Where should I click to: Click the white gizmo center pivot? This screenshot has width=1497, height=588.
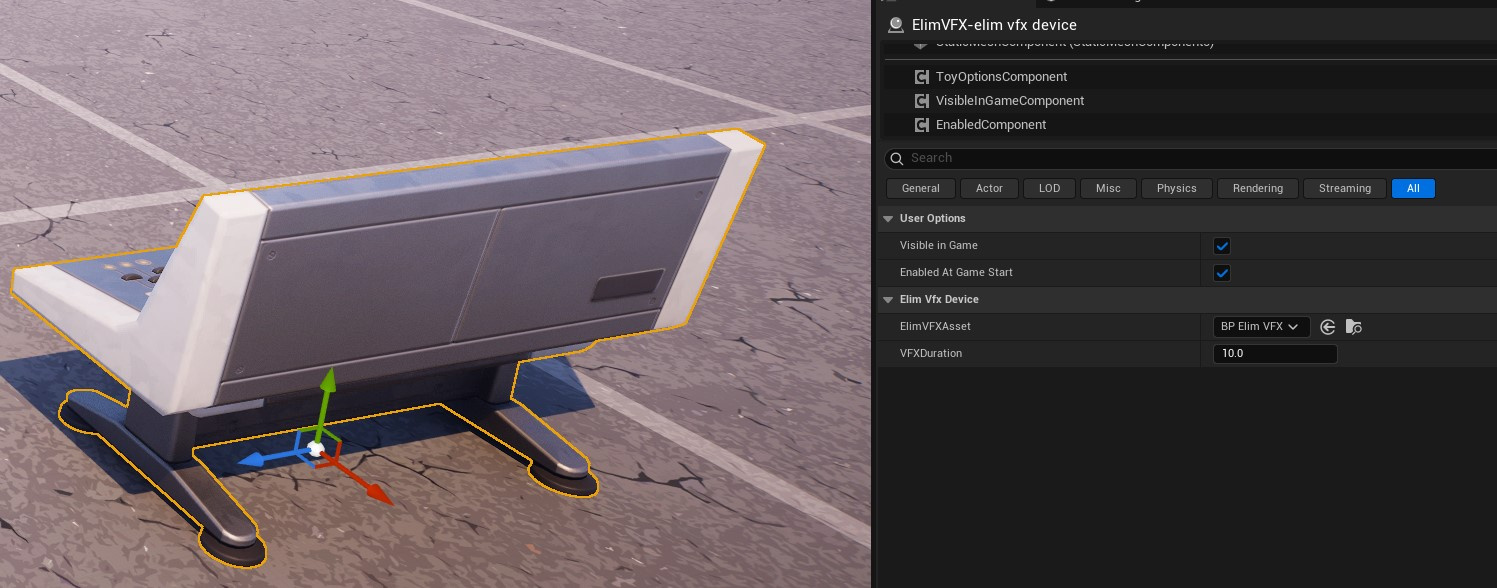(x=315, y=450)
